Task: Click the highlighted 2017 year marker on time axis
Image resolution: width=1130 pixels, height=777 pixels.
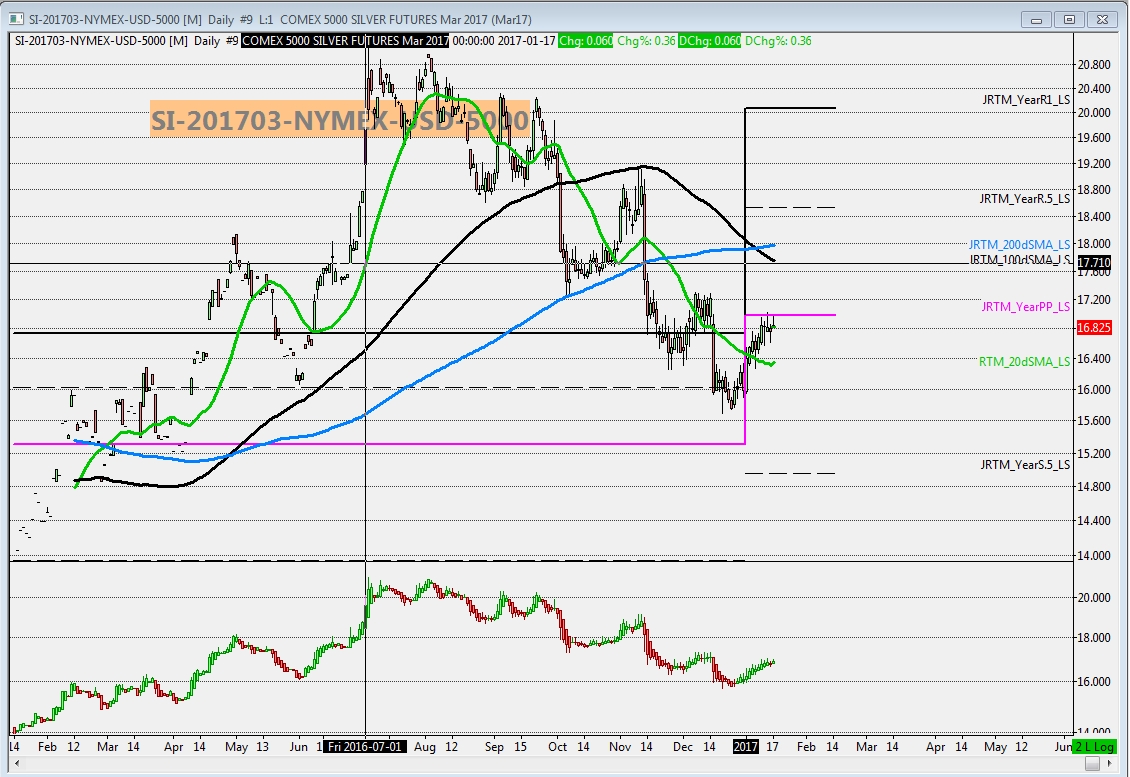Action: point(745,747)
